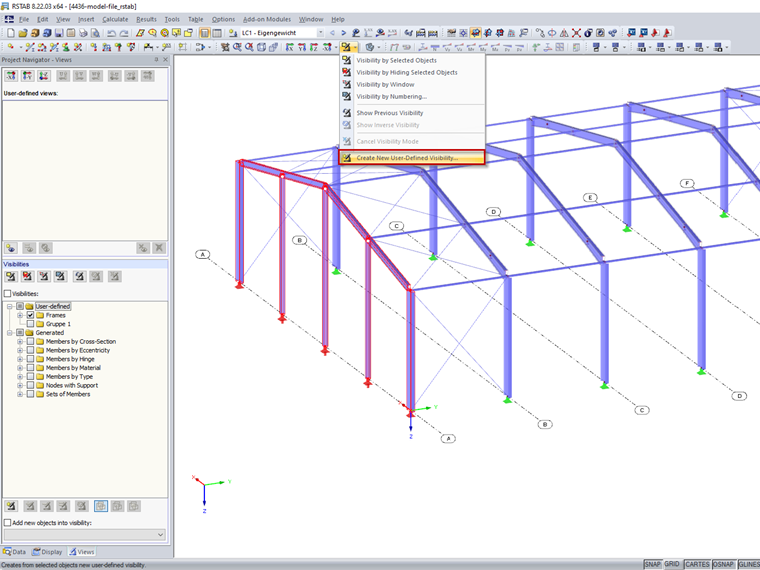Viewport: 760px width, 570px height.
Task: Check Members by Hinge checkbox
Action: (31, 359)
